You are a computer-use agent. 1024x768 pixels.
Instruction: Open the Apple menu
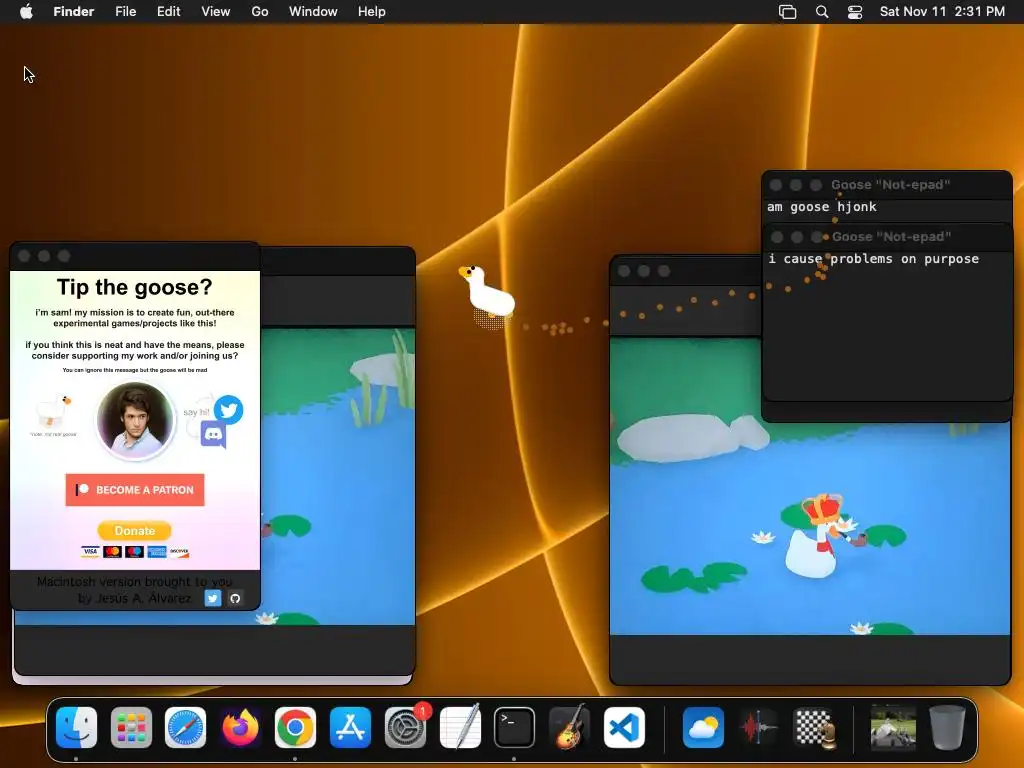pos(26,12)
